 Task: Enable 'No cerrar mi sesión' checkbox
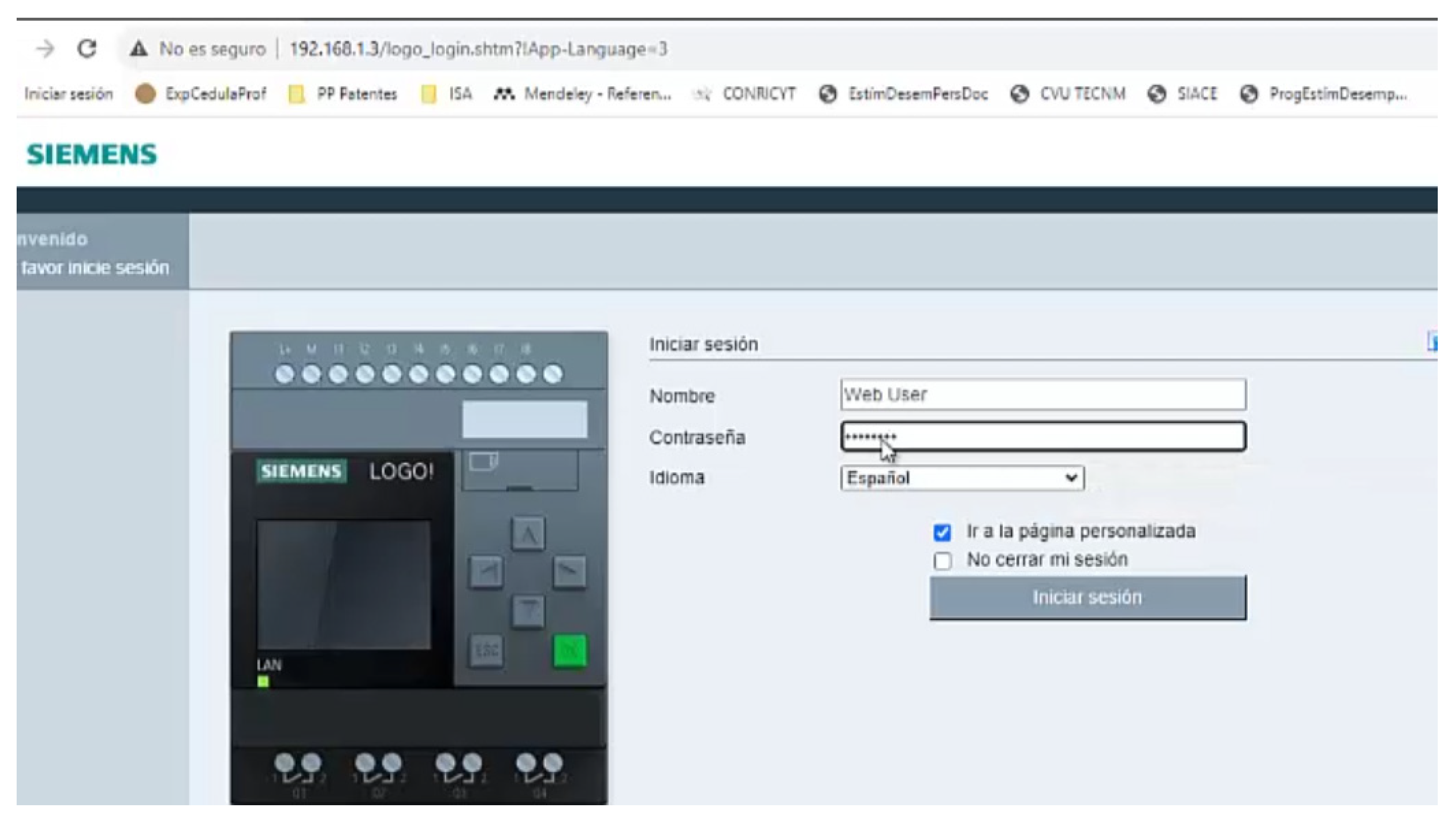(x=942, y=561)
